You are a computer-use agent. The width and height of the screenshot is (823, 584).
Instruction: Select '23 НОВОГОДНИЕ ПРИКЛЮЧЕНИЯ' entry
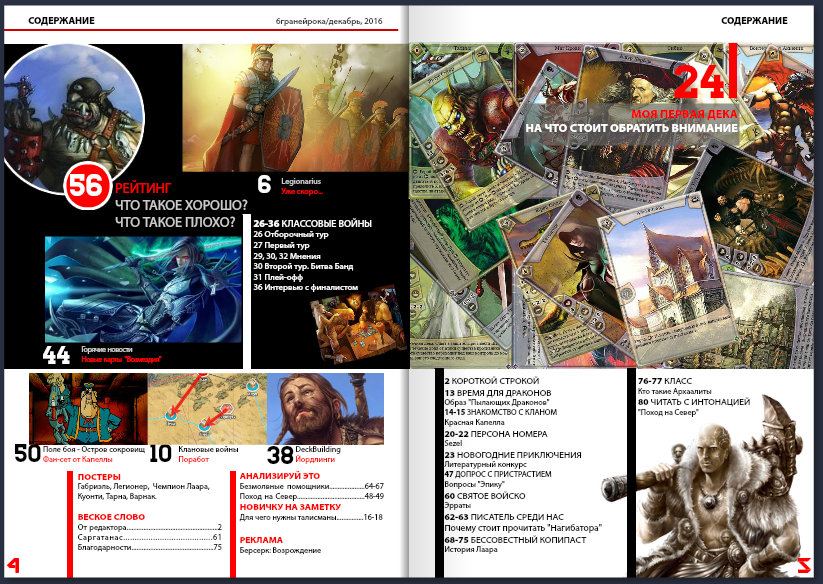pos(513,455)
